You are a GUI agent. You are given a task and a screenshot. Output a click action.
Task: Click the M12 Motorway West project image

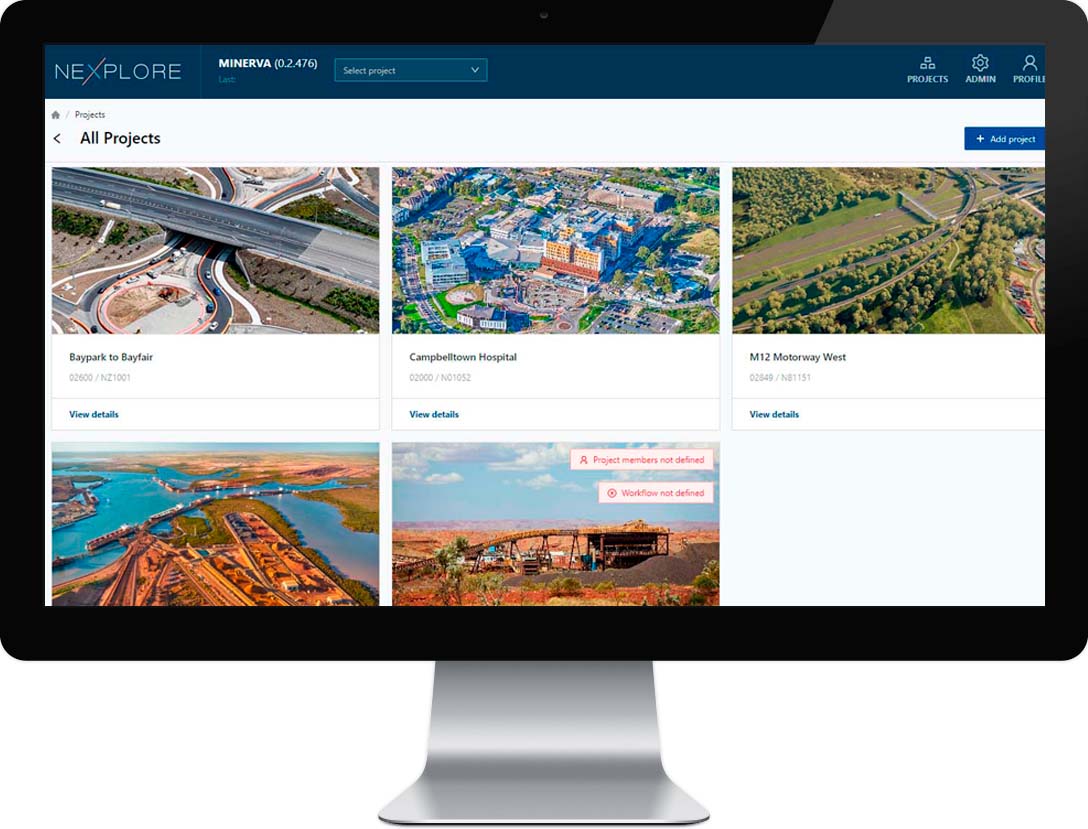(888, 250)
